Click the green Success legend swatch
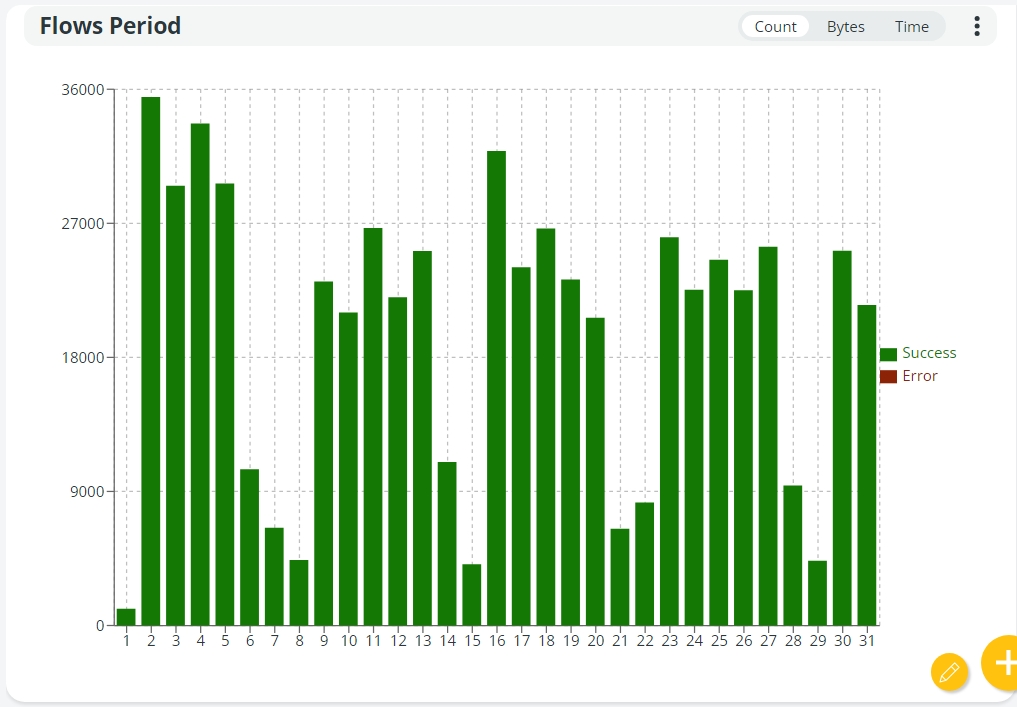The image size is (1017, 707). 888,354
